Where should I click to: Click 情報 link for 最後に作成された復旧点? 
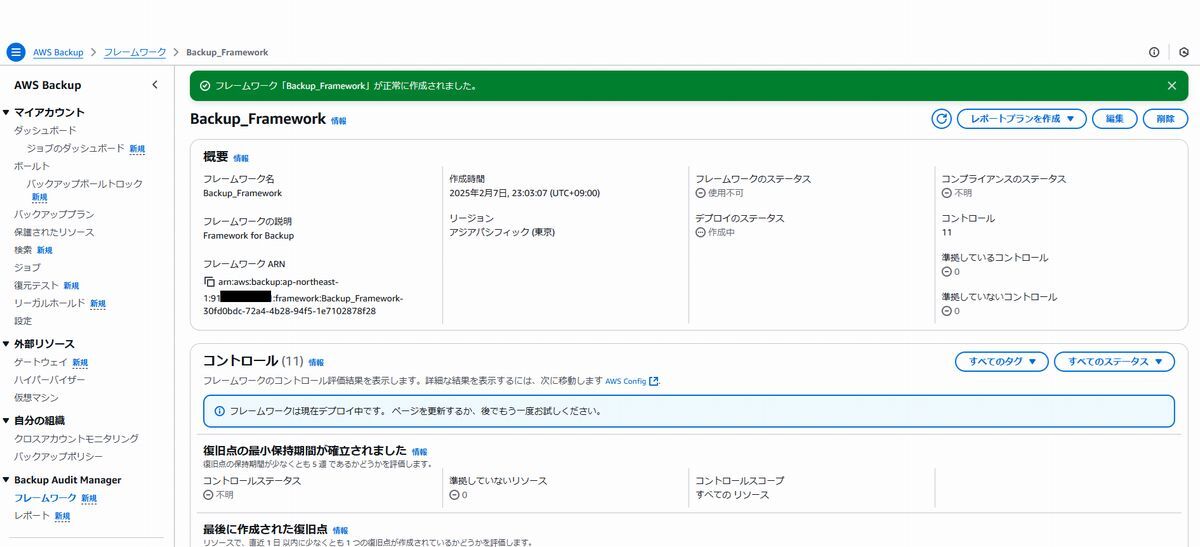[340, 530]
